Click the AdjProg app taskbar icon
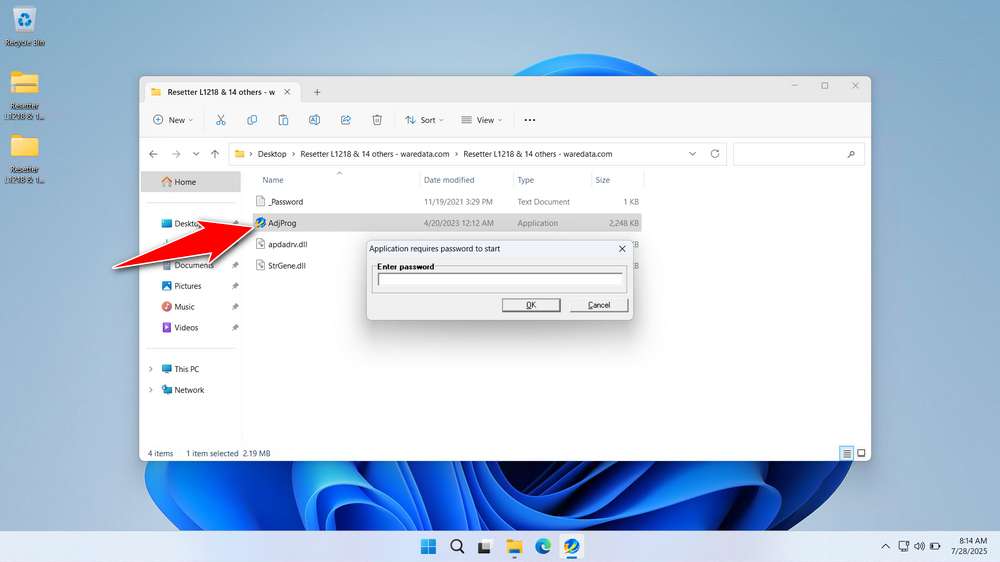The width and height of the screenshot is (1000, 562). [571, 547]
